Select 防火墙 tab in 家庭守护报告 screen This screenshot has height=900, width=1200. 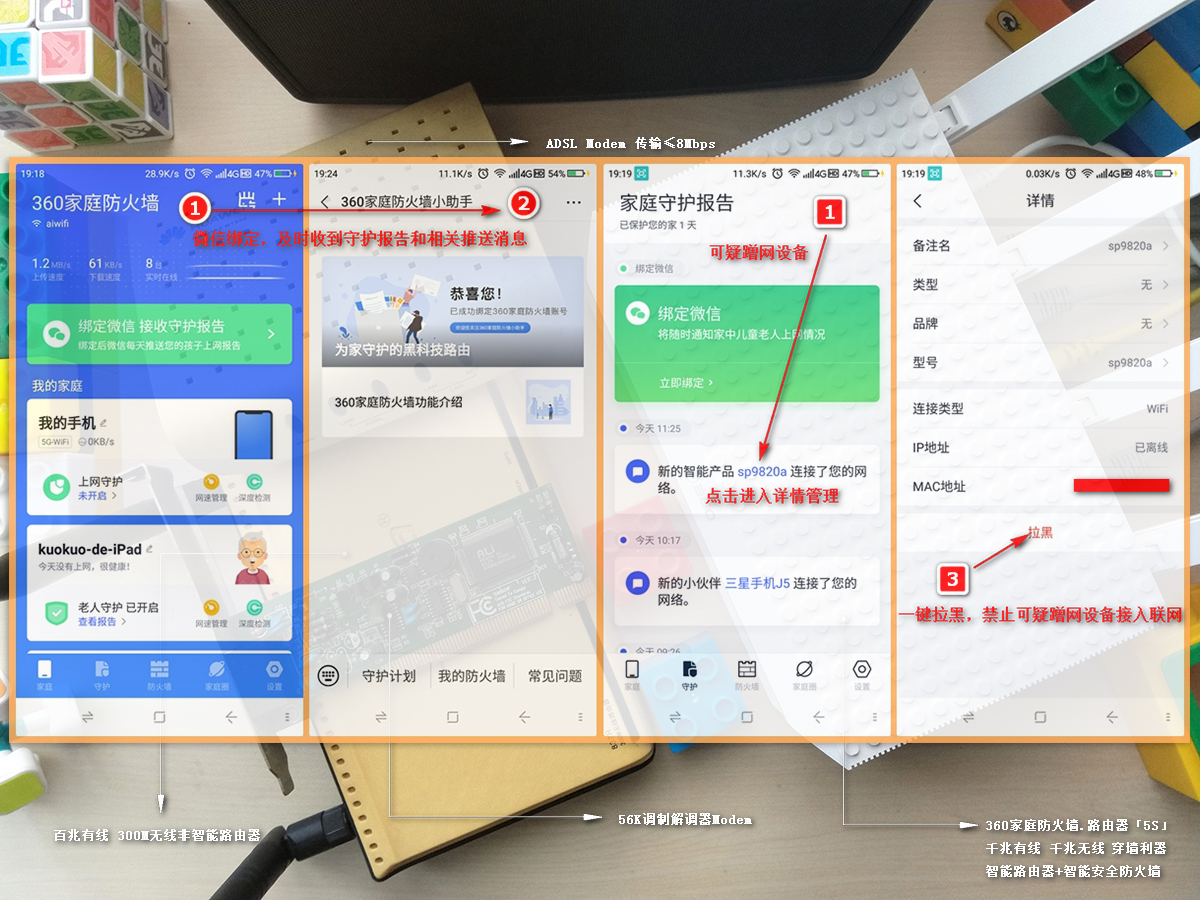[747, 676]
